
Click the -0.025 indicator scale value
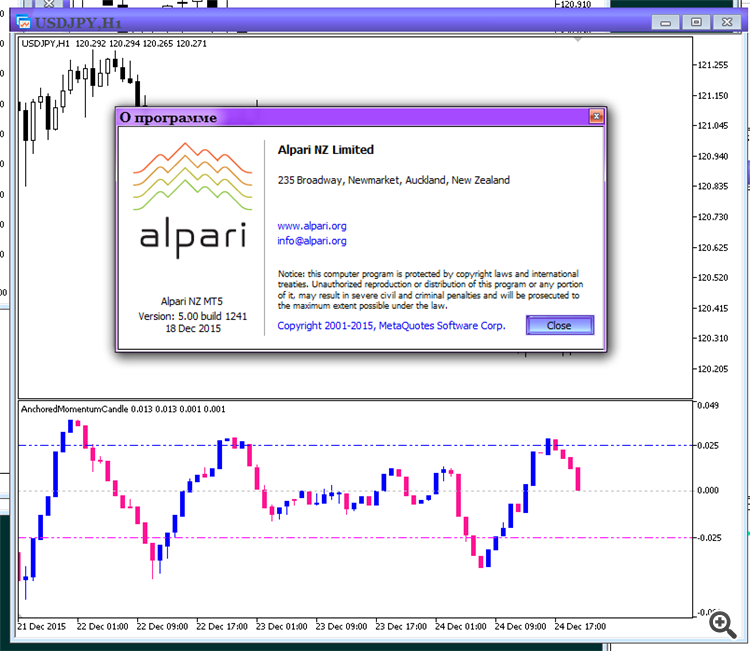tap(708, 538)
